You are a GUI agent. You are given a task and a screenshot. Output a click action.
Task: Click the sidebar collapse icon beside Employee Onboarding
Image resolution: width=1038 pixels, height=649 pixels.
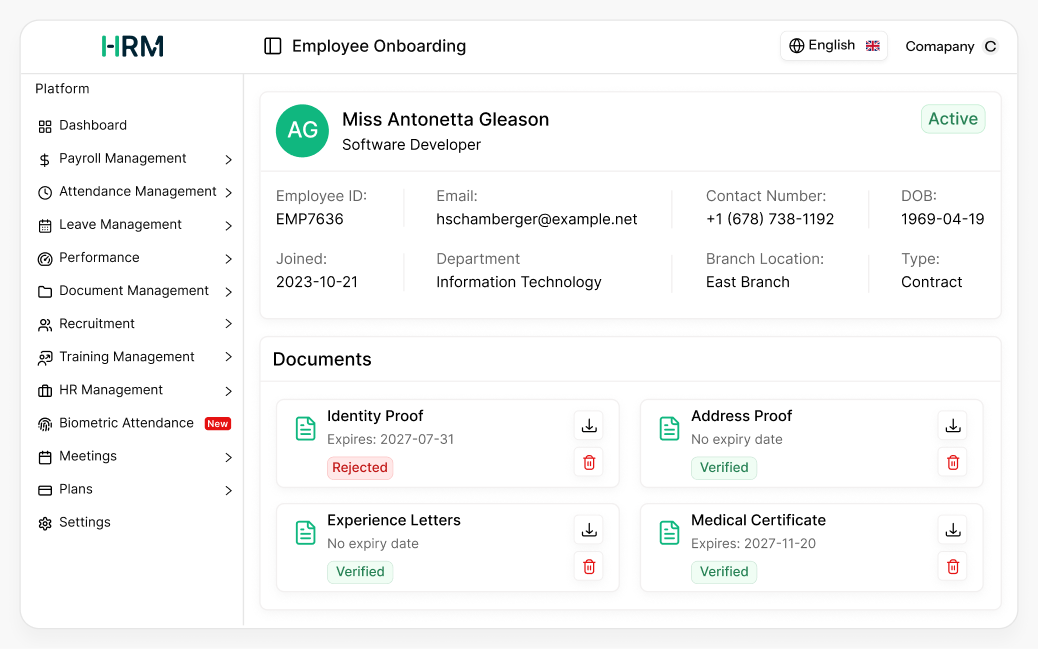[272, 45]
